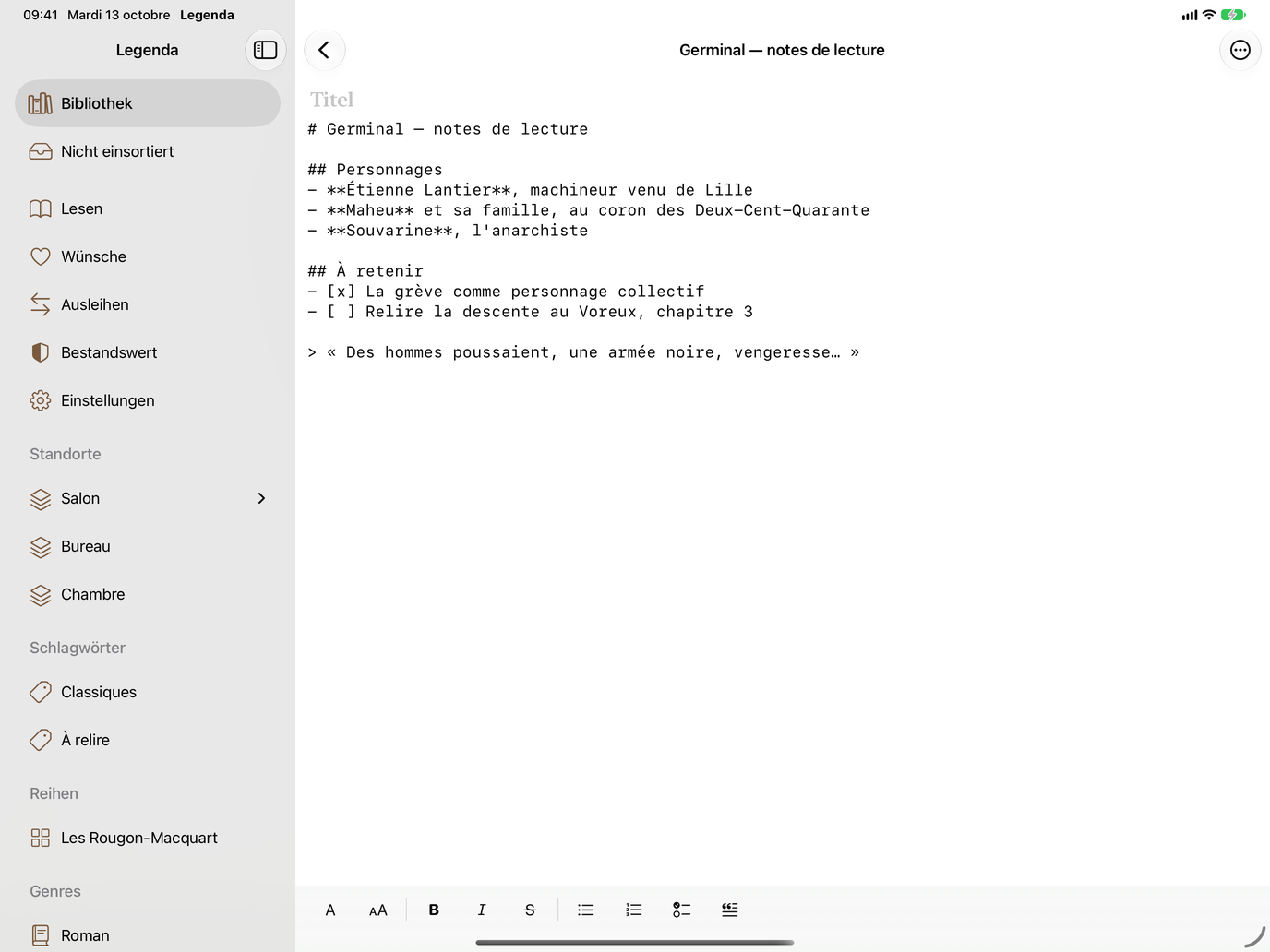Insert a checklist item
This screenshot has width=1270, height=952.
point(682,910)
